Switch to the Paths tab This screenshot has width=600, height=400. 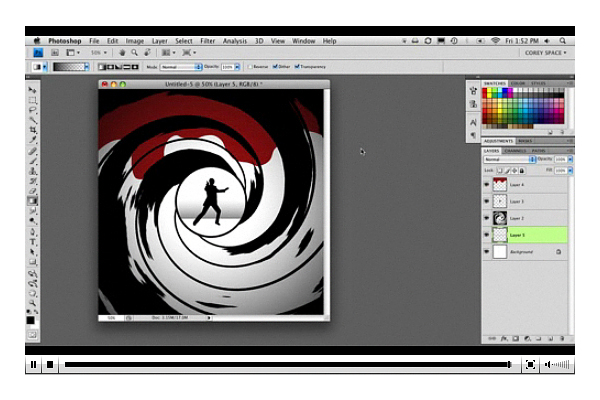pos(538,151)
